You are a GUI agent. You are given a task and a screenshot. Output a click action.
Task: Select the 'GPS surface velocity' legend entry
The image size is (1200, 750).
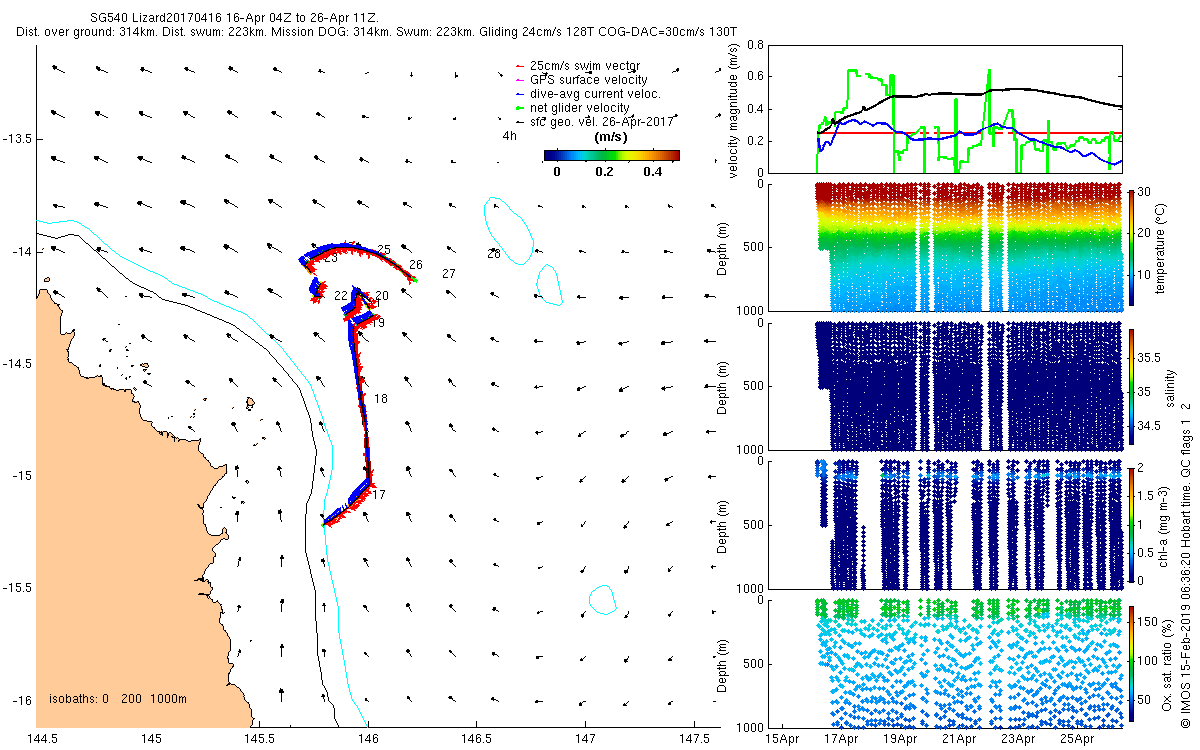click(x=581, y=80)
